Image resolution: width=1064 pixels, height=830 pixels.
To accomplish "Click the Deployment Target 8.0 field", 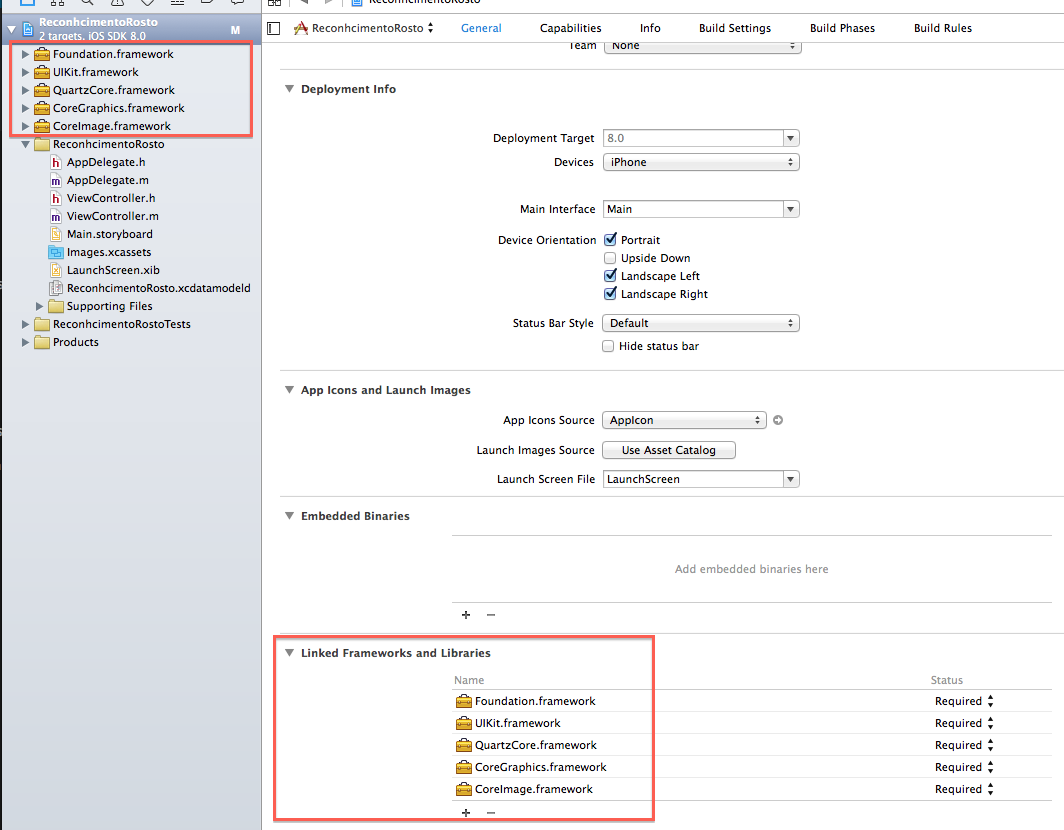I will tap(693, 138).
